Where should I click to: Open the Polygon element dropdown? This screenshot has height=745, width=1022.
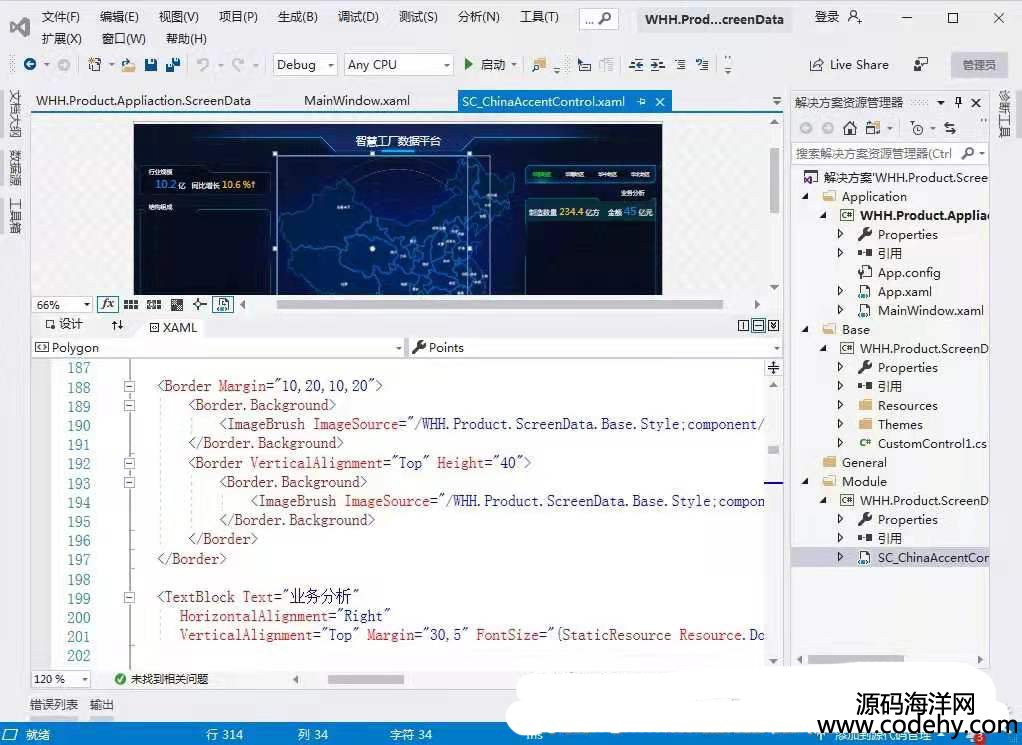pyautogui.click(x=218, y=347)
